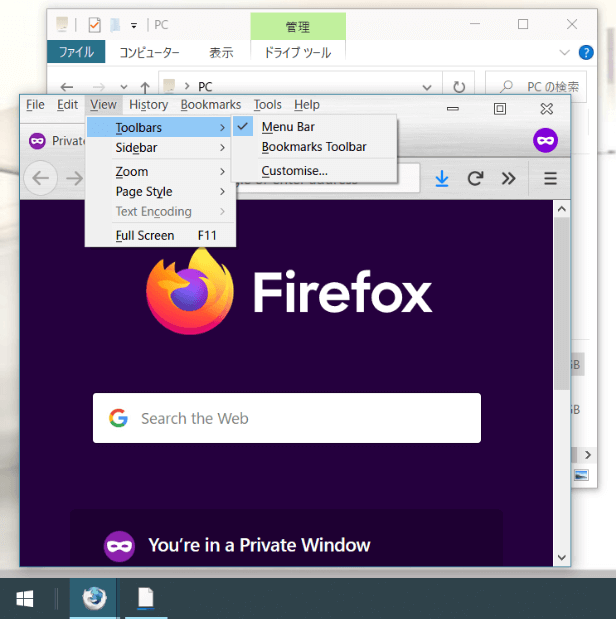The height and width of the screenshot is (619, 616).
Task: Open Explorer recent locations dropdown arrow
Action: (124, 87)
